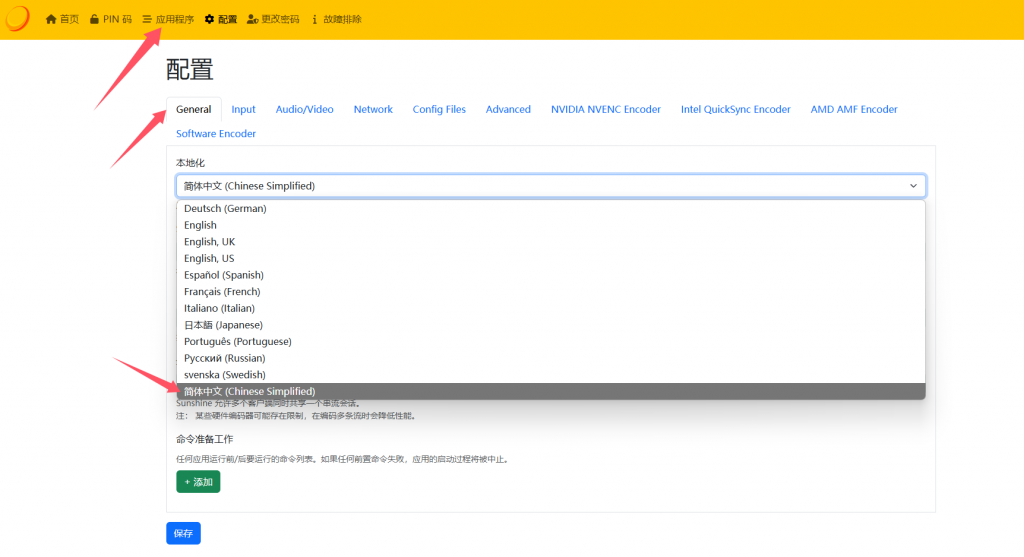Open the Intel QuickSync Encoder tab
The width and height of the screenshot is (1024, 557).
[x=735, y=109]
